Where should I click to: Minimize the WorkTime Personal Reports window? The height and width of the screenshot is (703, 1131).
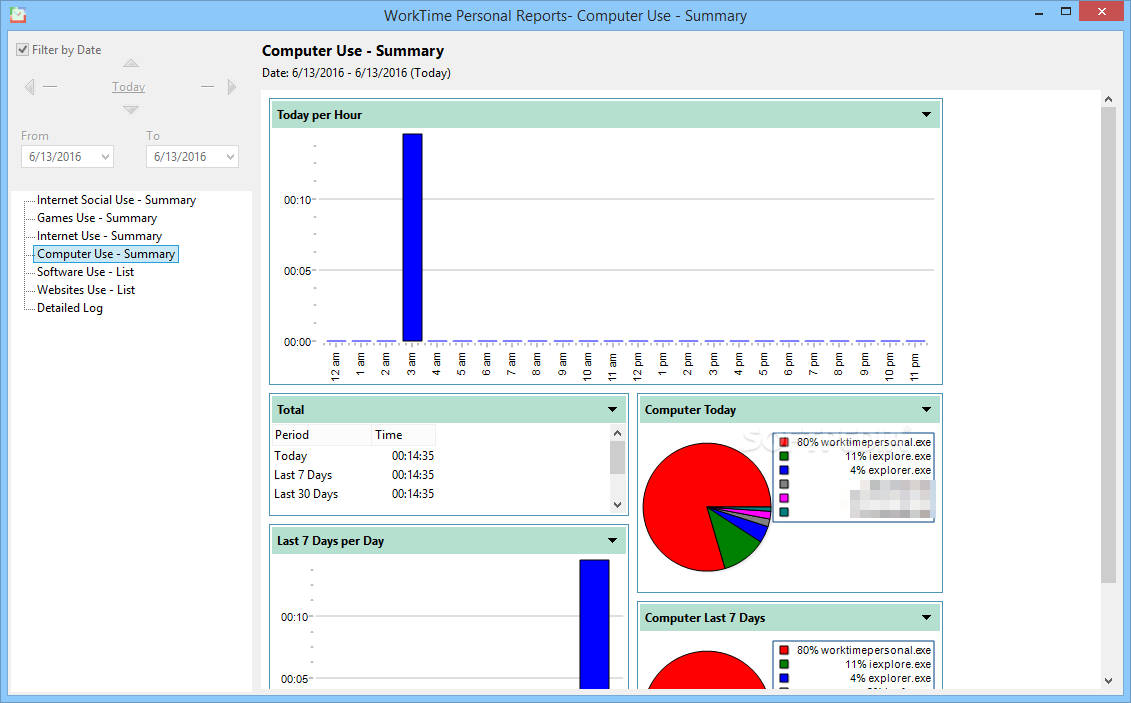pyautogui.click(x=1039, y=12)
